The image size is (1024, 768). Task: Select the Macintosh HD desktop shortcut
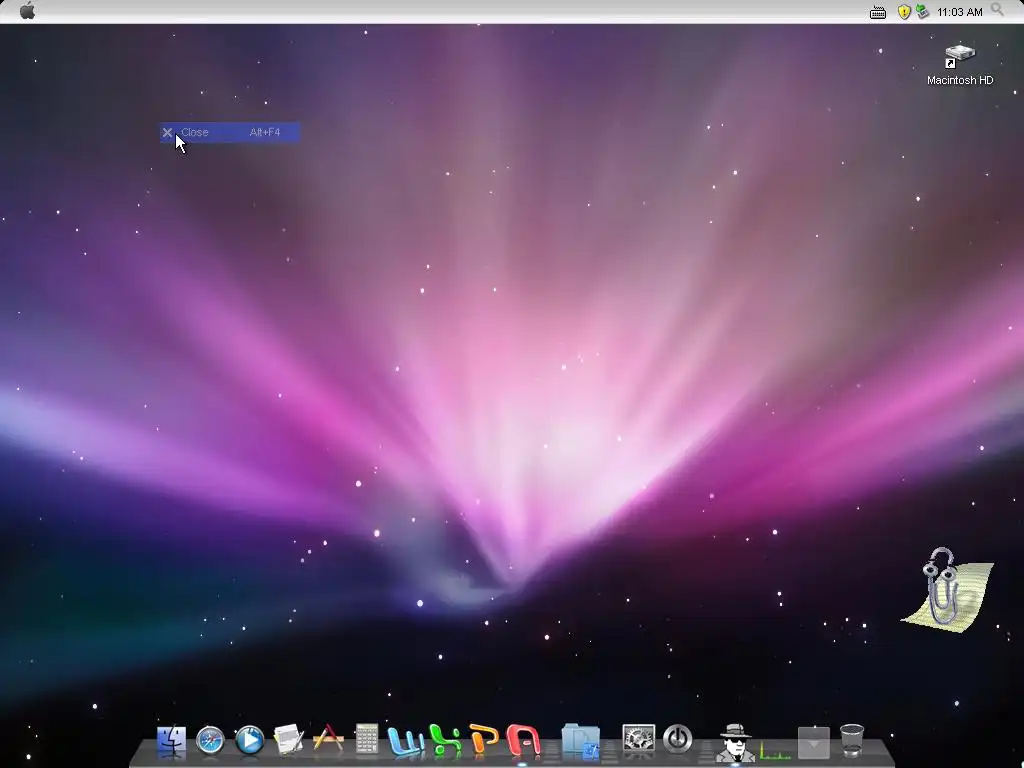pos(959,64)
